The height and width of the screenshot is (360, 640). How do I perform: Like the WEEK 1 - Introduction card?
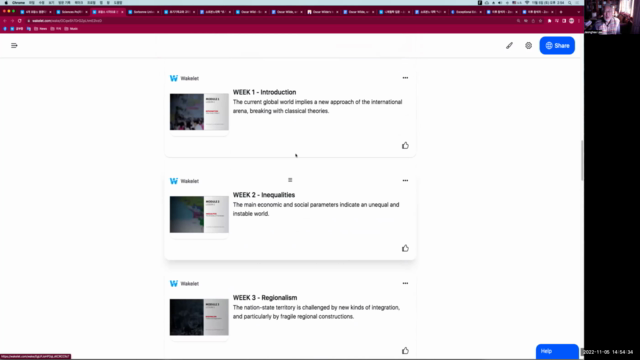point(405,145)
